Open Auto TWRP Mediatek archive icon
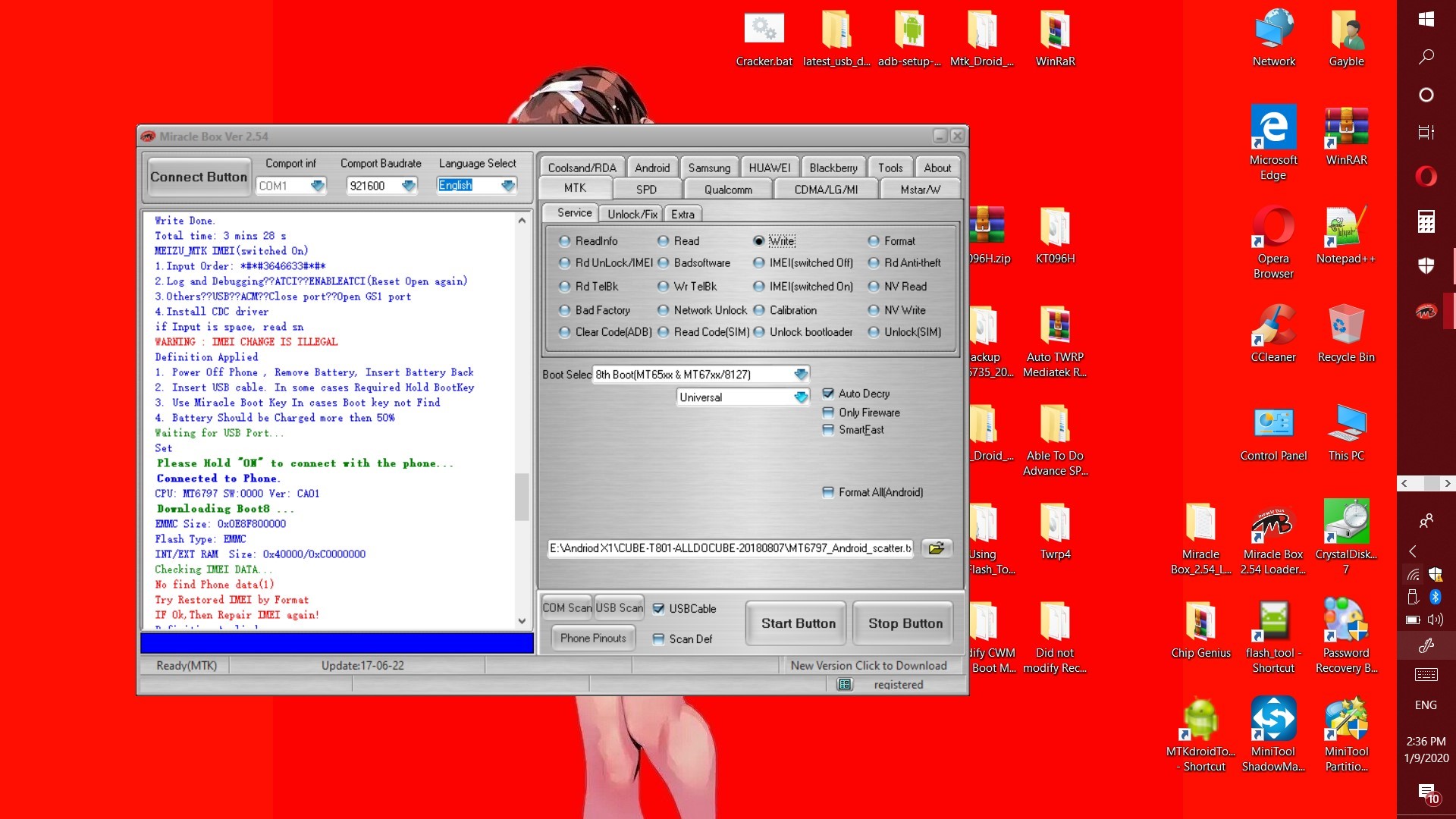Image resolution: width=1456 pixels, height=819 pixels. pos(1055,341)
